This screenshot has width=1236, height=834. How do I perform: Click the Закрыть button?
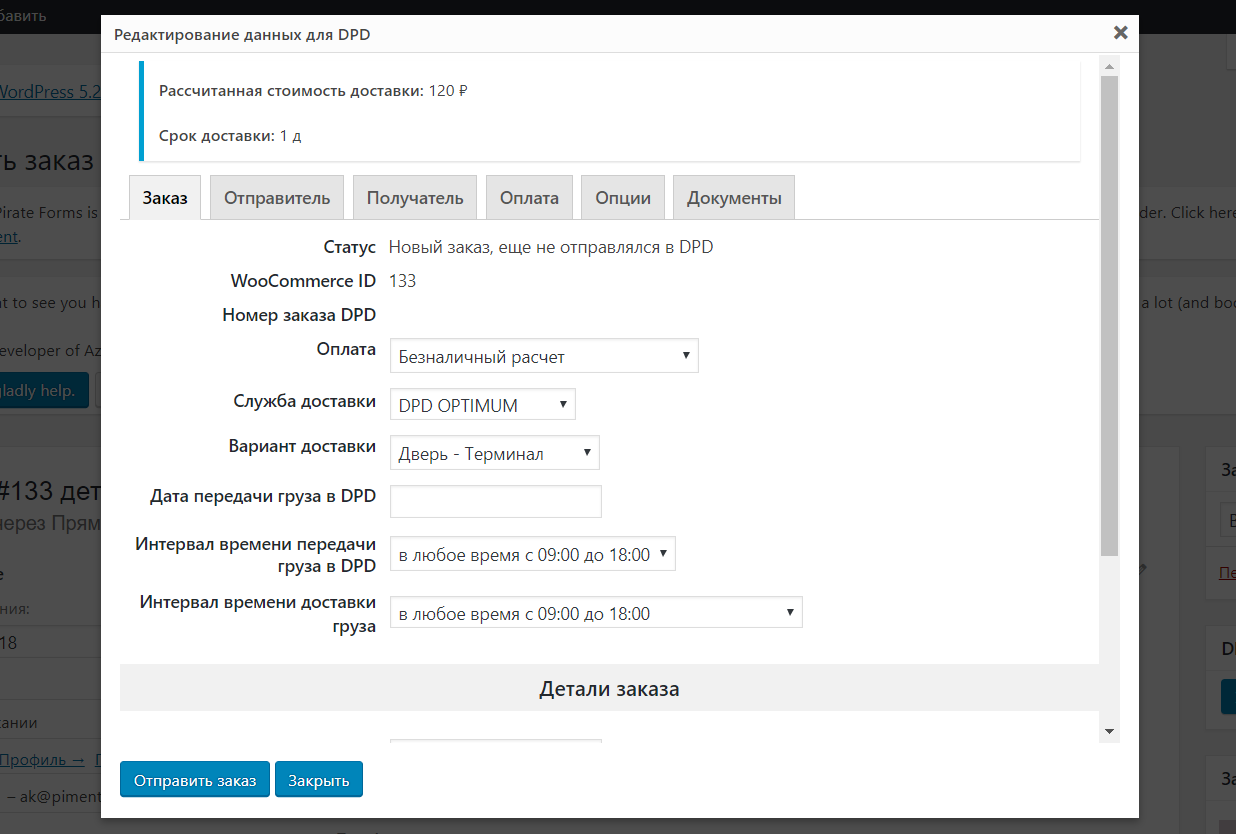319,780
